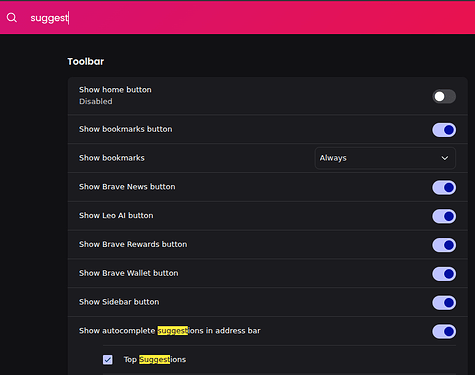Click the search magnifier icon
The image size is (475, 375).
(12, 17)
